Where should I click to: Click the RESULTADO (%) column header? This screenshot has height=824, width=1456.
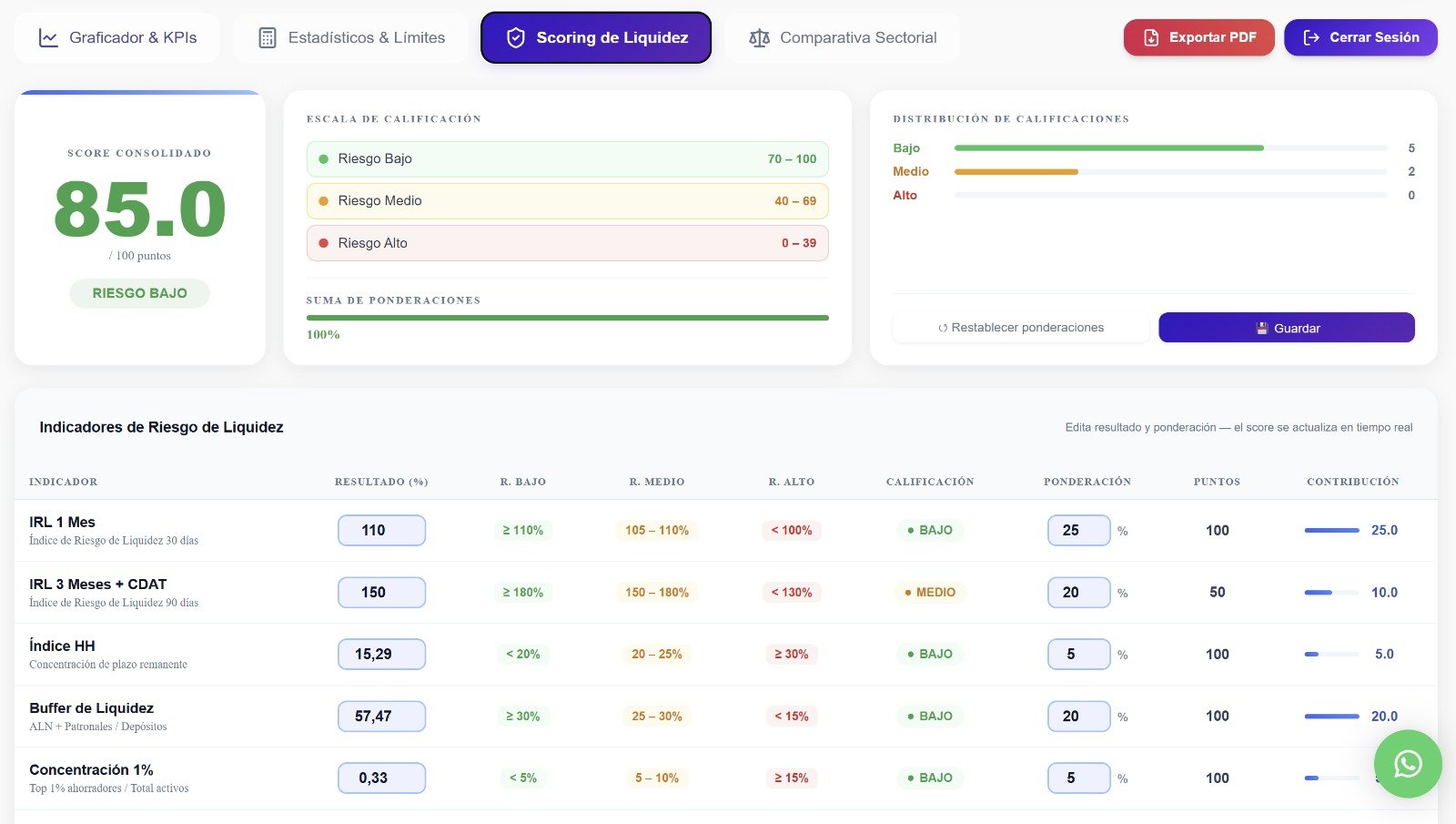pos(381,482)
